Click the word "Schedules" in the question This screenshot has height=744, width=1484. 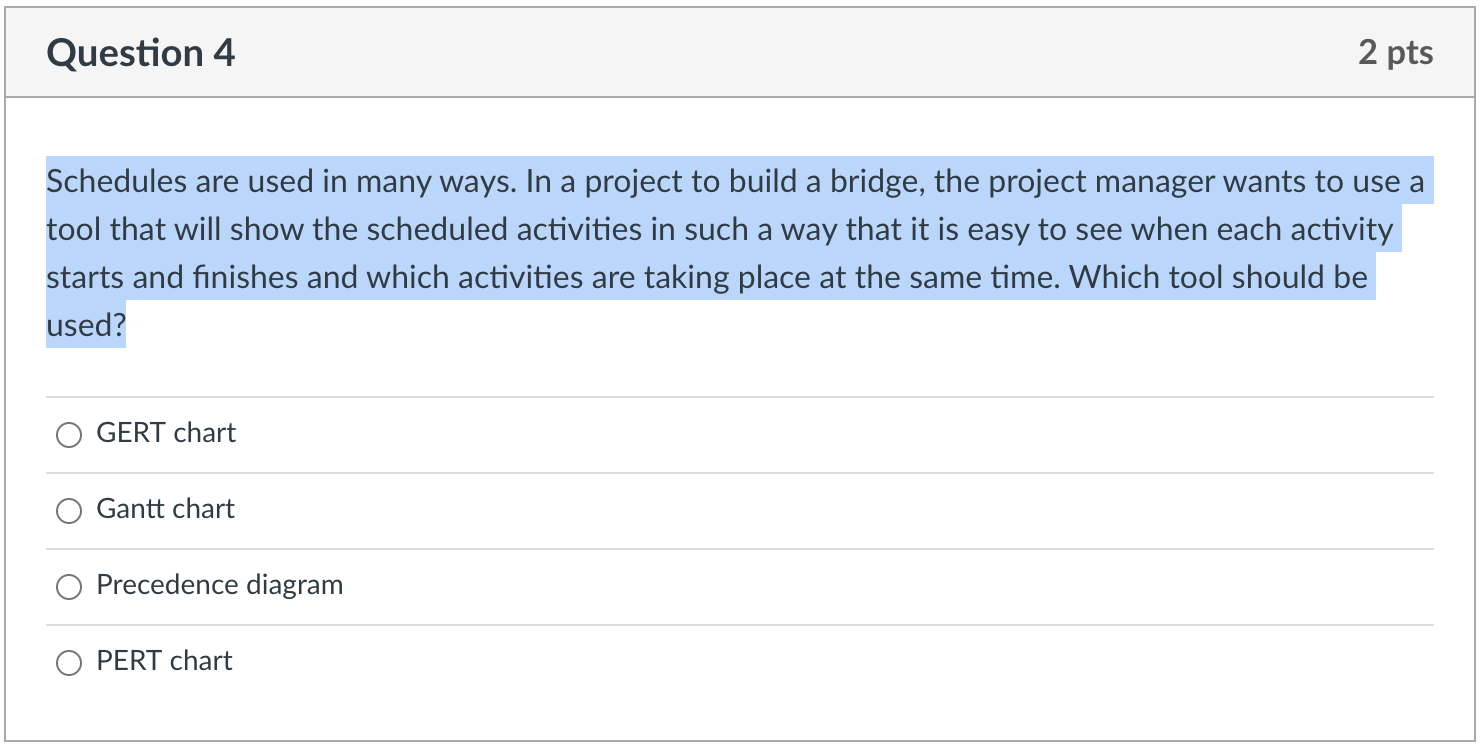[117, 182]
